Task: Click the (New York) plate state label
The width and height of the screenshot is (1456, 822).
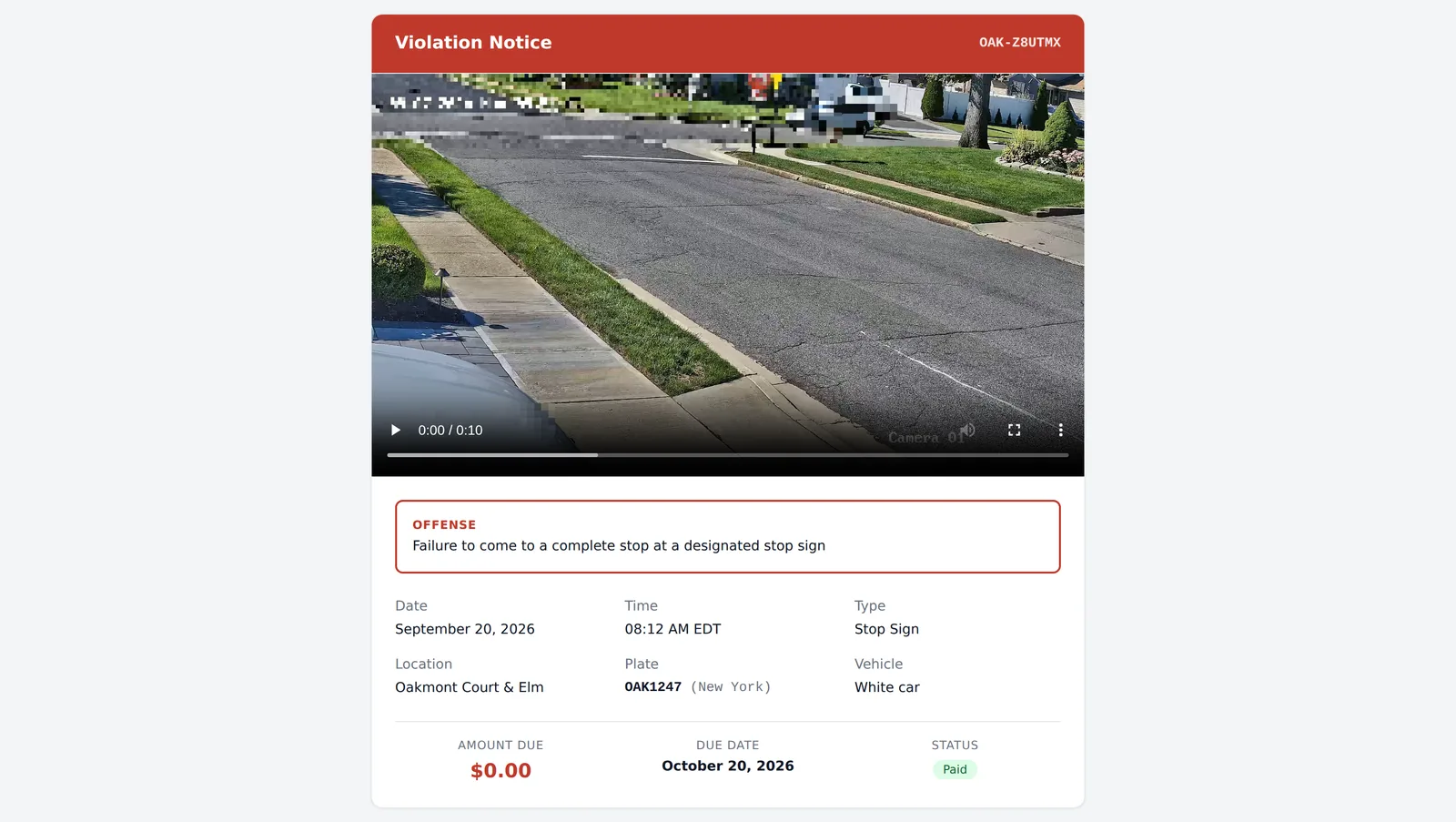Action: (731, 687)
